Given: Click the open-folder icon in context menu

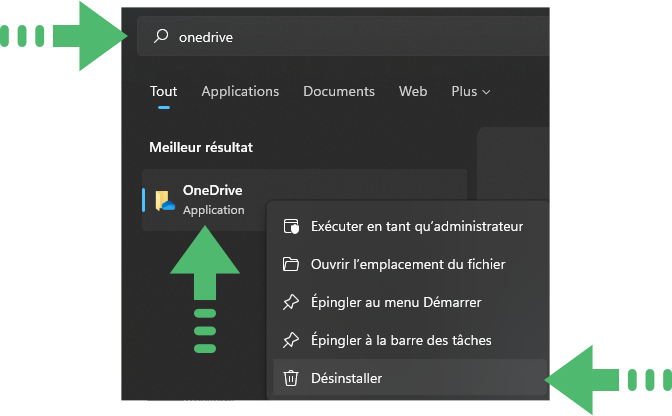Looking at the screenshot, I should [x=291, y=264].
